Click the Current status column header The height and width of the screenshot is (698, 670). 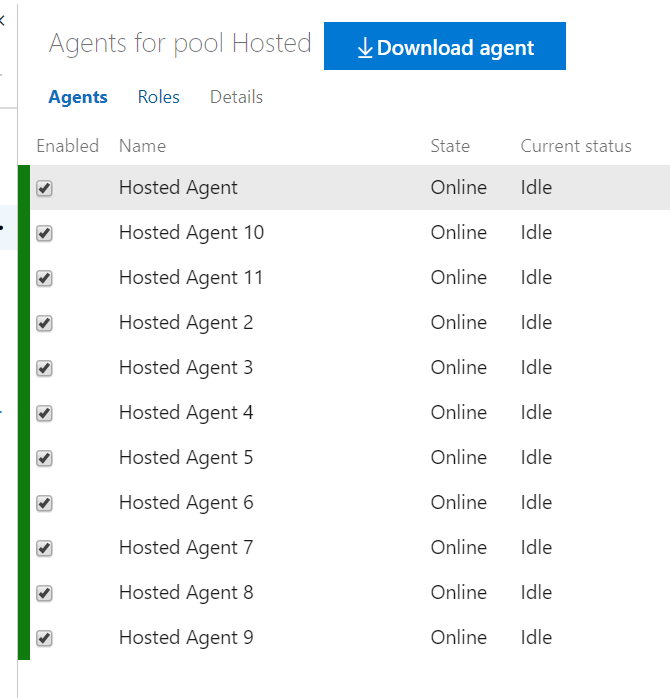click(x=576, y=146)
